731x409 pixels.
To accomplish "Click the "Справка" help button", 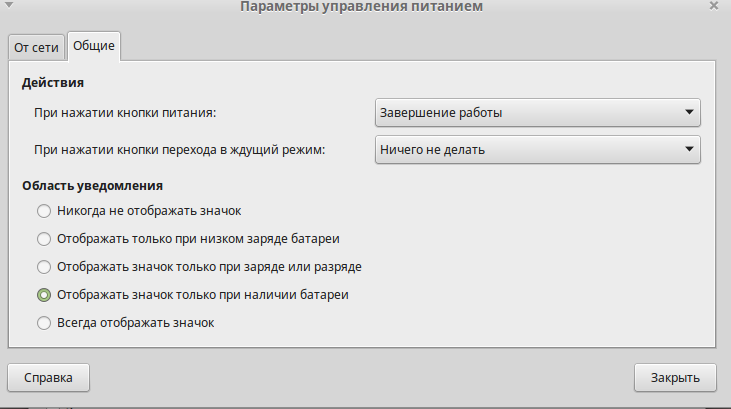I will (x=48, y=377).
